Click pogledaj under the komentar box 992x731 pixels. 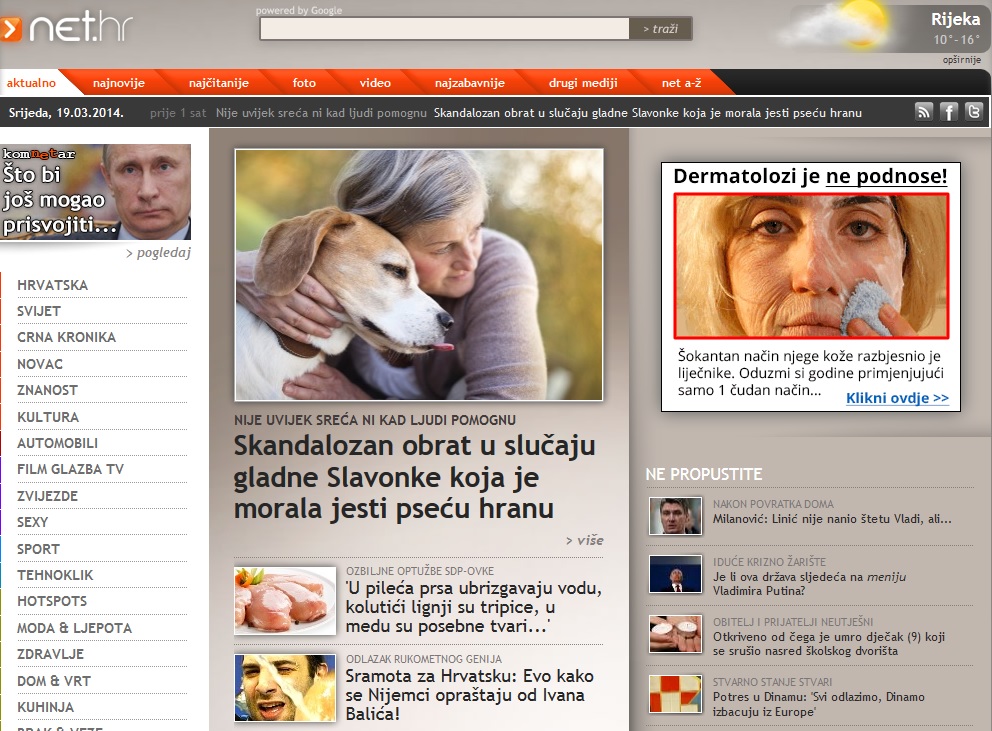click(158, 253)
